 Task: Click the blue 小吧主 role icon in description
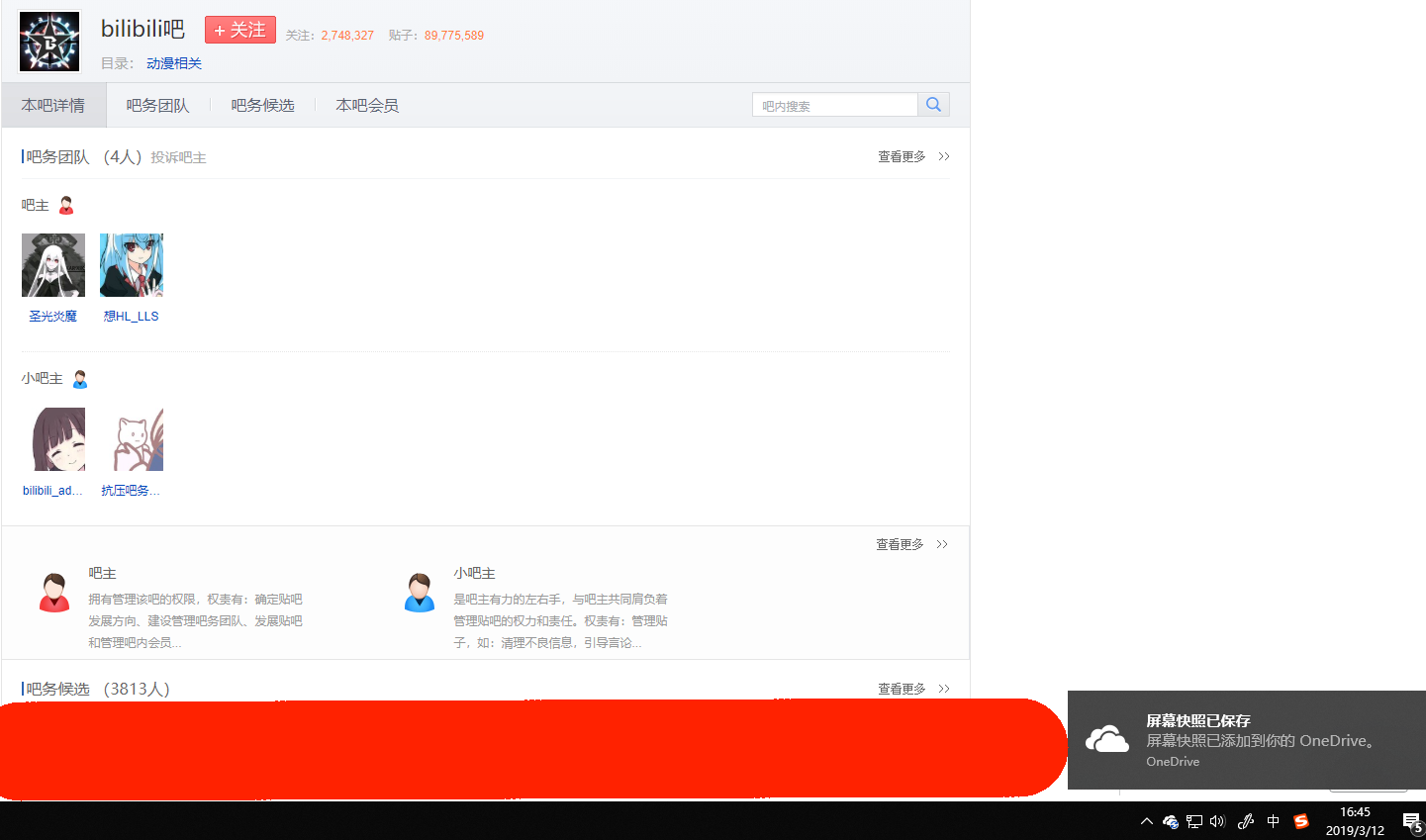(420, 593)
